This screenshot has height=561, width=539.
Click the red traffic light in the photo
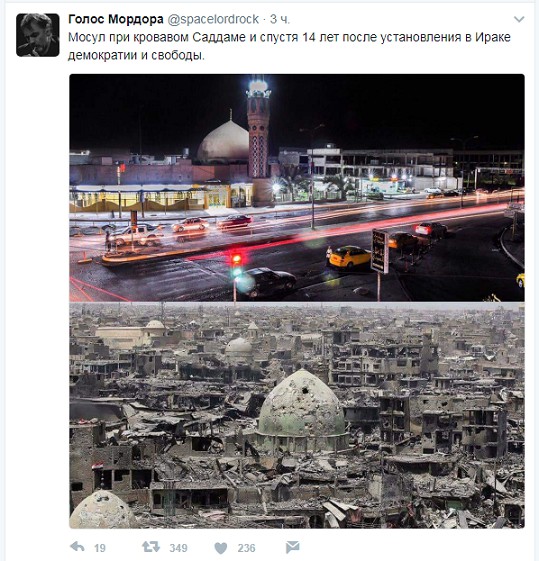coord(236,258)
